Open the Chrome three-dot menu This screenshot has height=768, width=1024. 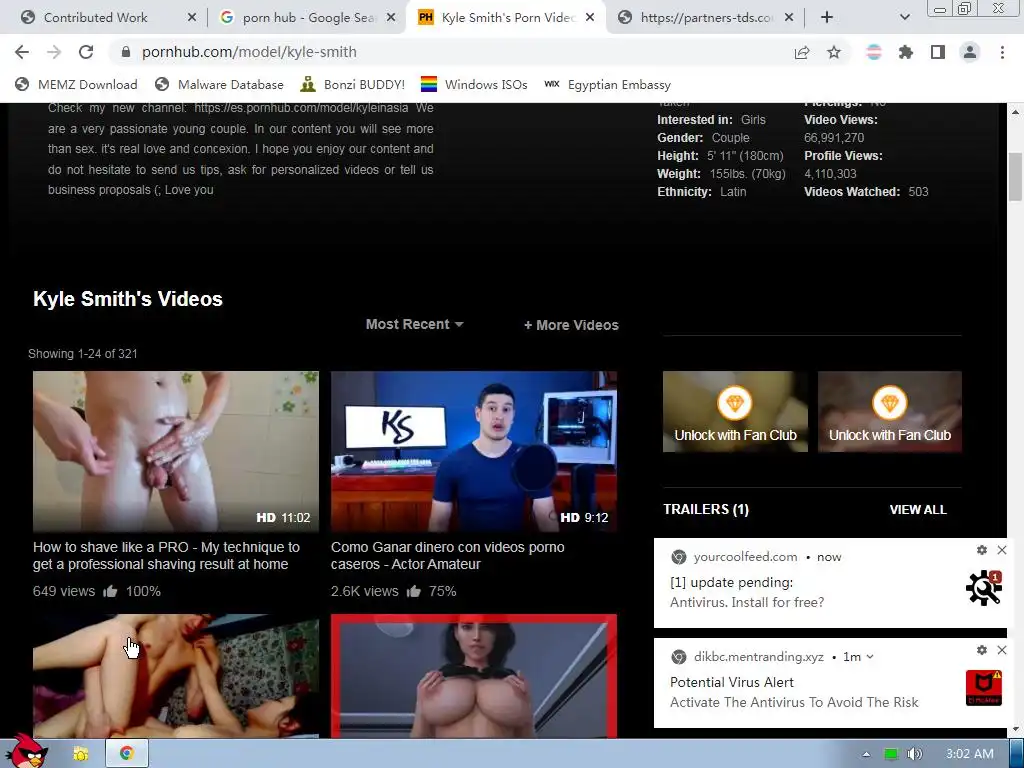pyautogui.click(x=1002, y=52)
